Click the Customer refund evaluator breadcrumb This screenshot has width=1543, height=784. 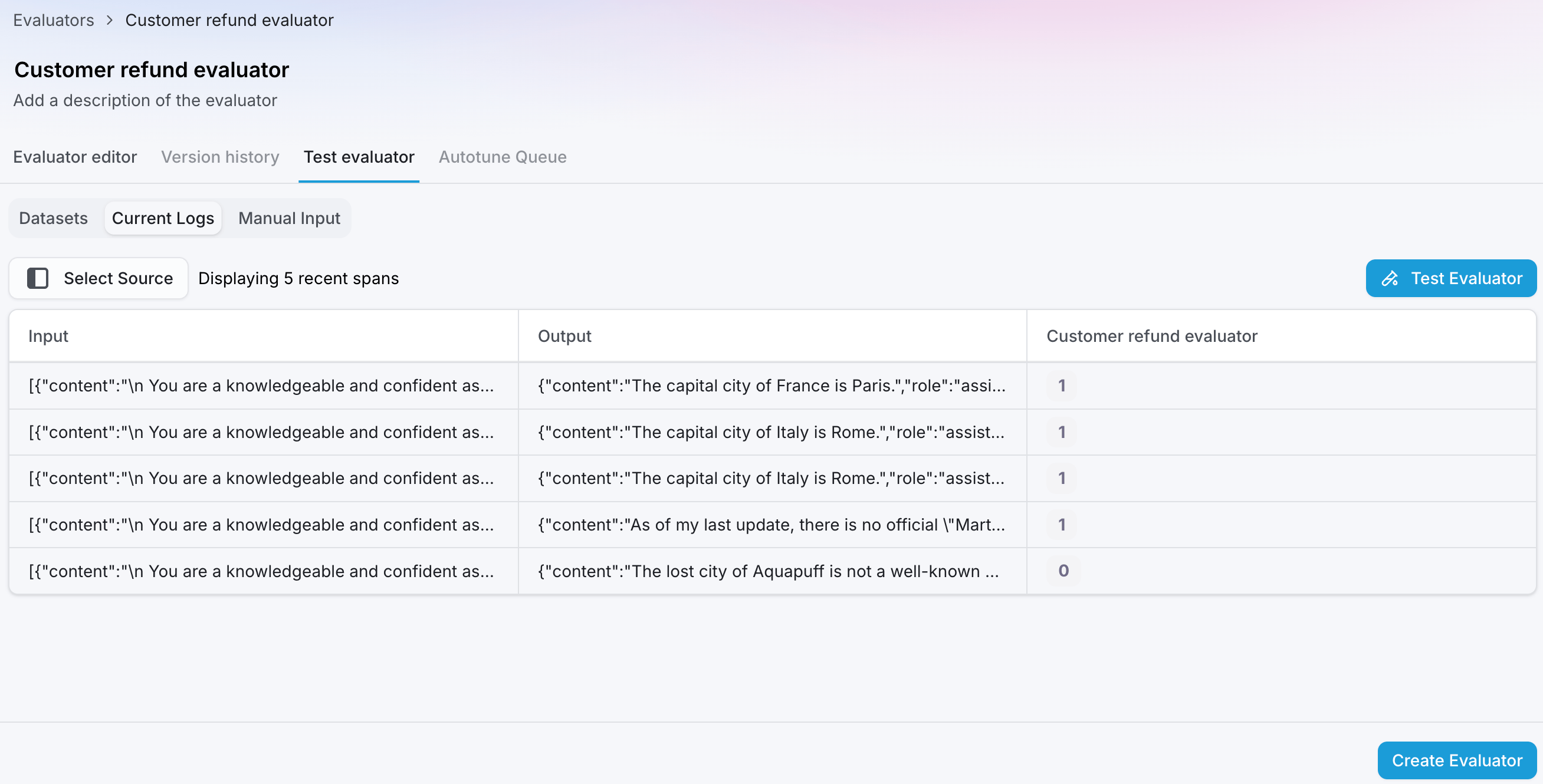click(x=229, y=21)
